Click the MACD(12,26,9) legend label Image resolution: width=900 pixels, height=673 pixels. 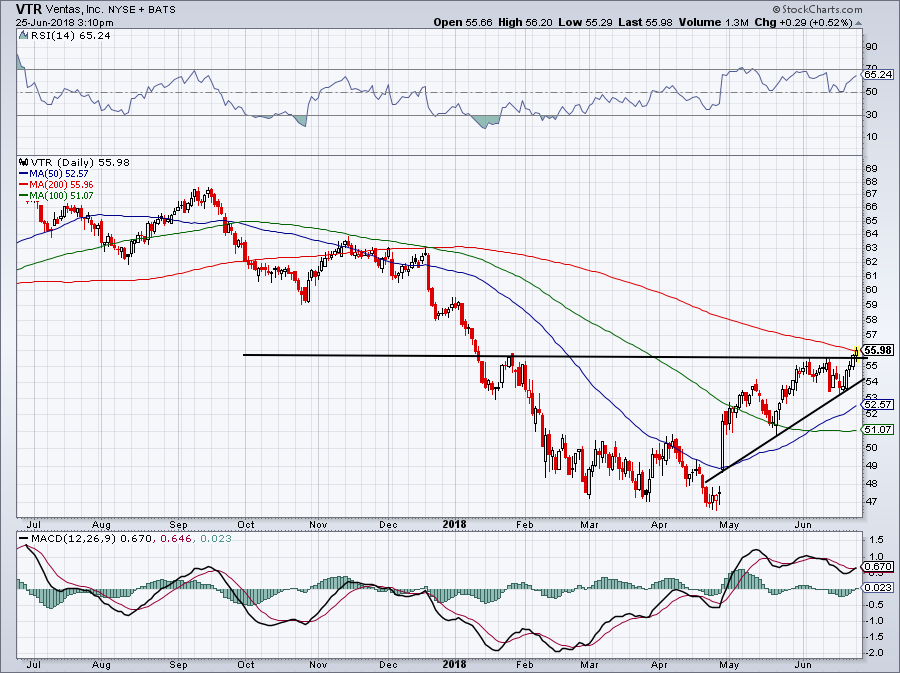click(x=72, y=539)
